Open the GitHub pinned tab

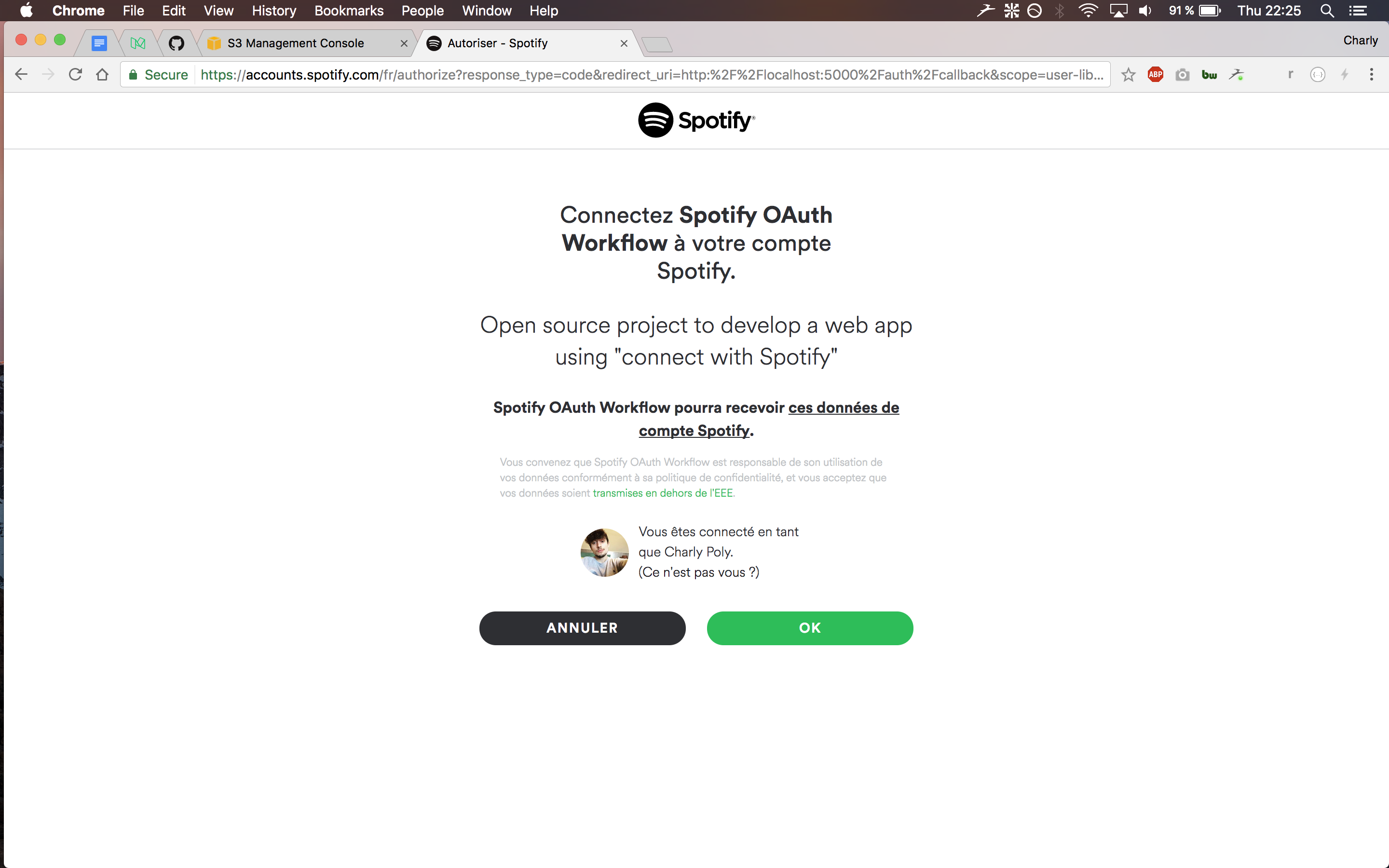click(176, 43)
